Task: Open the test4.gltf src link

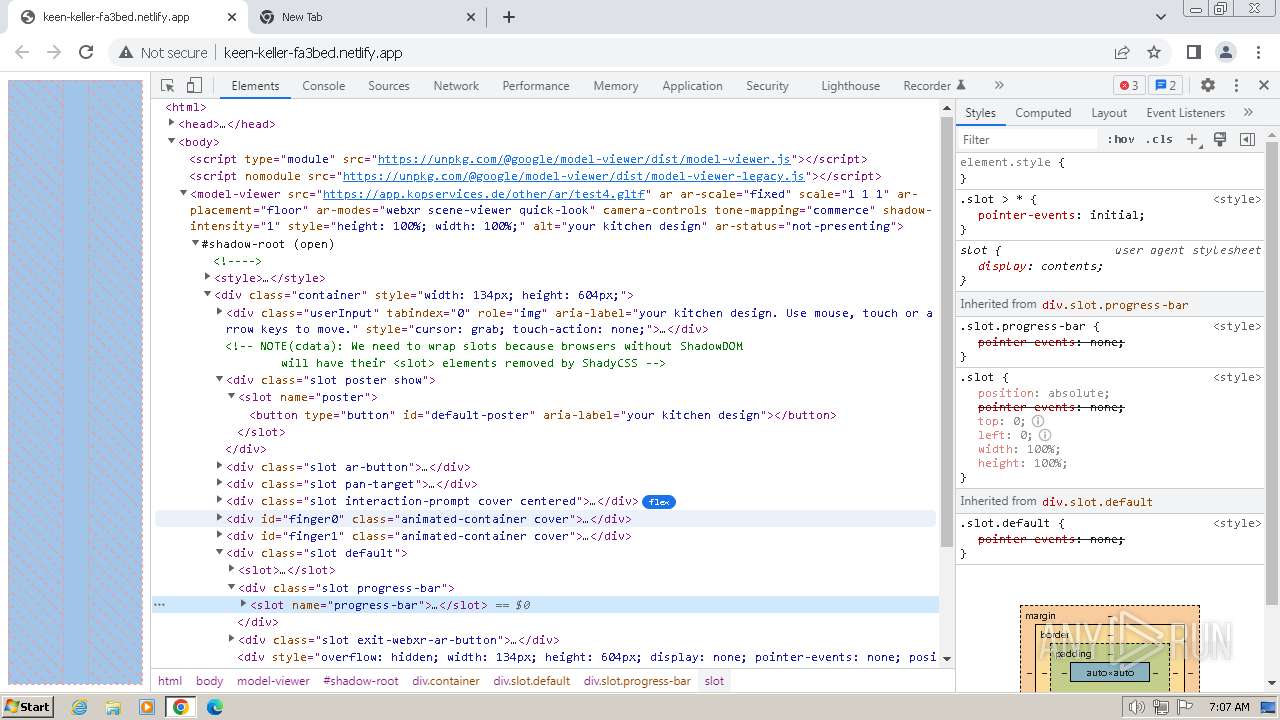Action: click(x=485, y=194)
